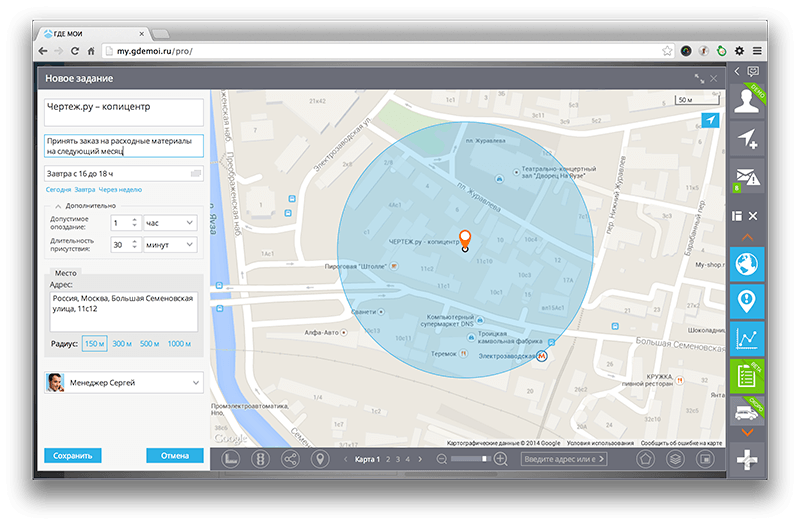Open the globe map section
The width and height of the screenshot is (800, 525).
(x=746, y=264)
